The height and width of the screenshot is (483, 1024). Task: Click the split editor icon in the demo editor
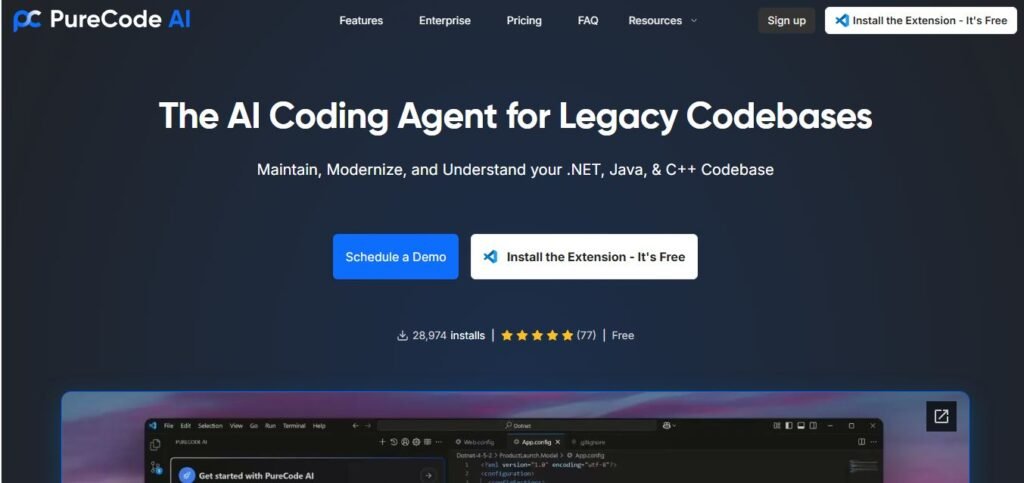coord(861,442)
